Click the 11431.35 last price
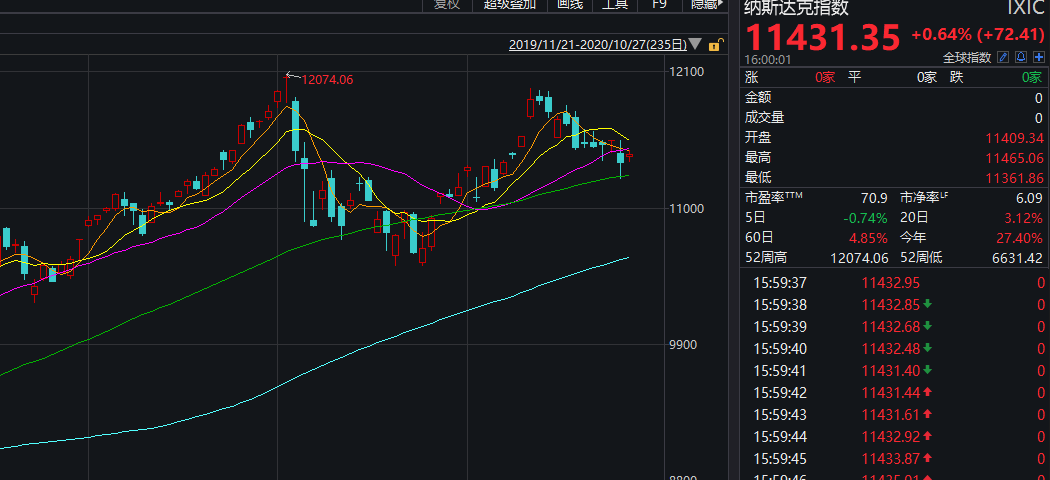The image size is (1050, 480). [823, 37]
